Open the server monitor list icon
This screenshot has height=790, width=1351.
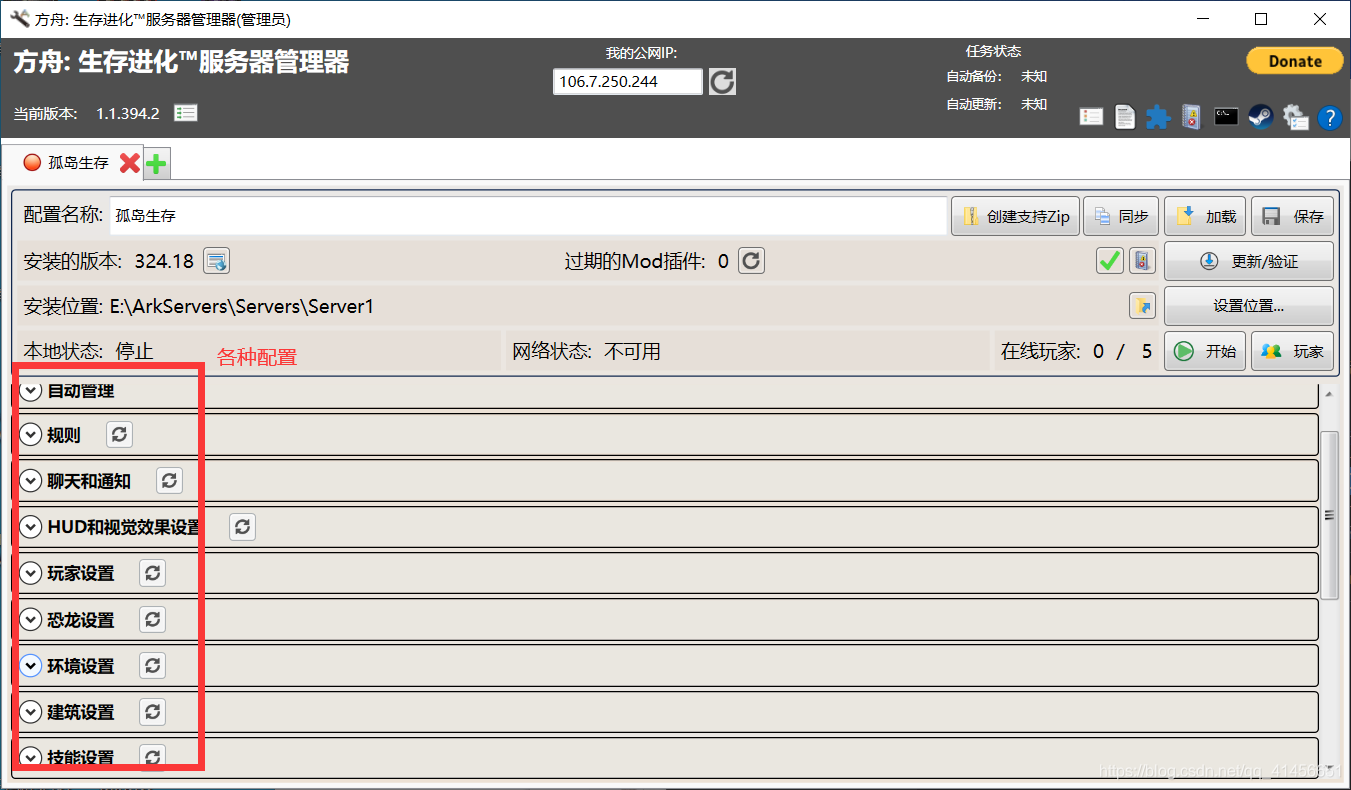(x=1091, y=117)
